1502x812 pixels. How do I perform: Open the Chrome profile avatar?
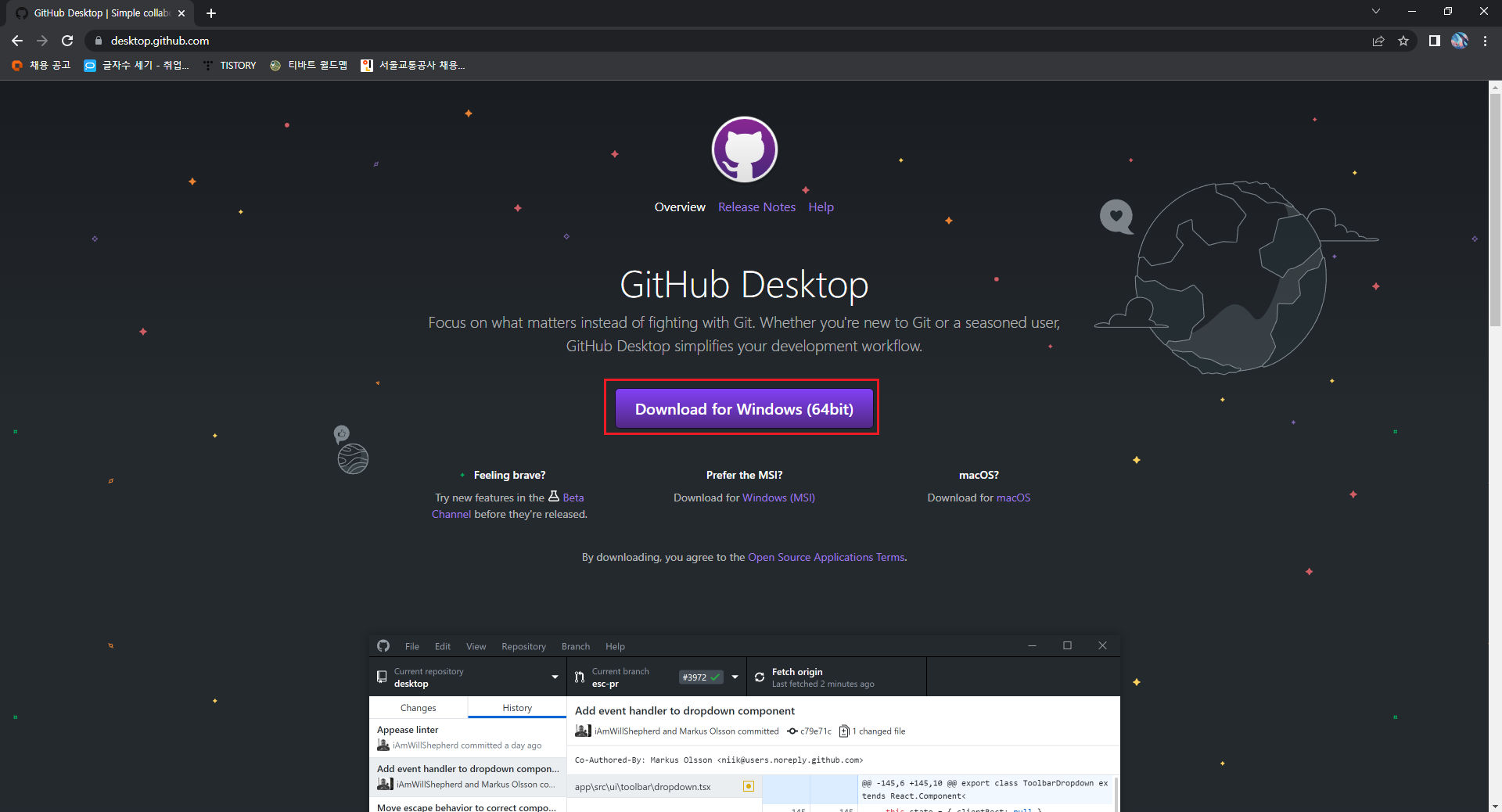(1460, 41)
